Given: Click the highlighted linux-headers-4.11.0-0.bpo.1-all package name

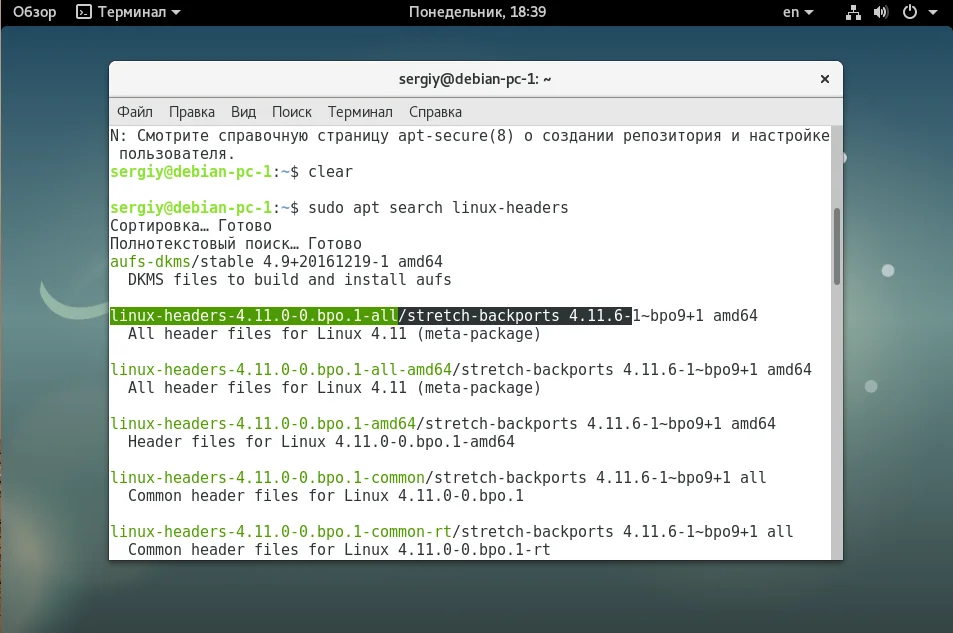Looking at the screenshot, I should (x=253, y=316).
